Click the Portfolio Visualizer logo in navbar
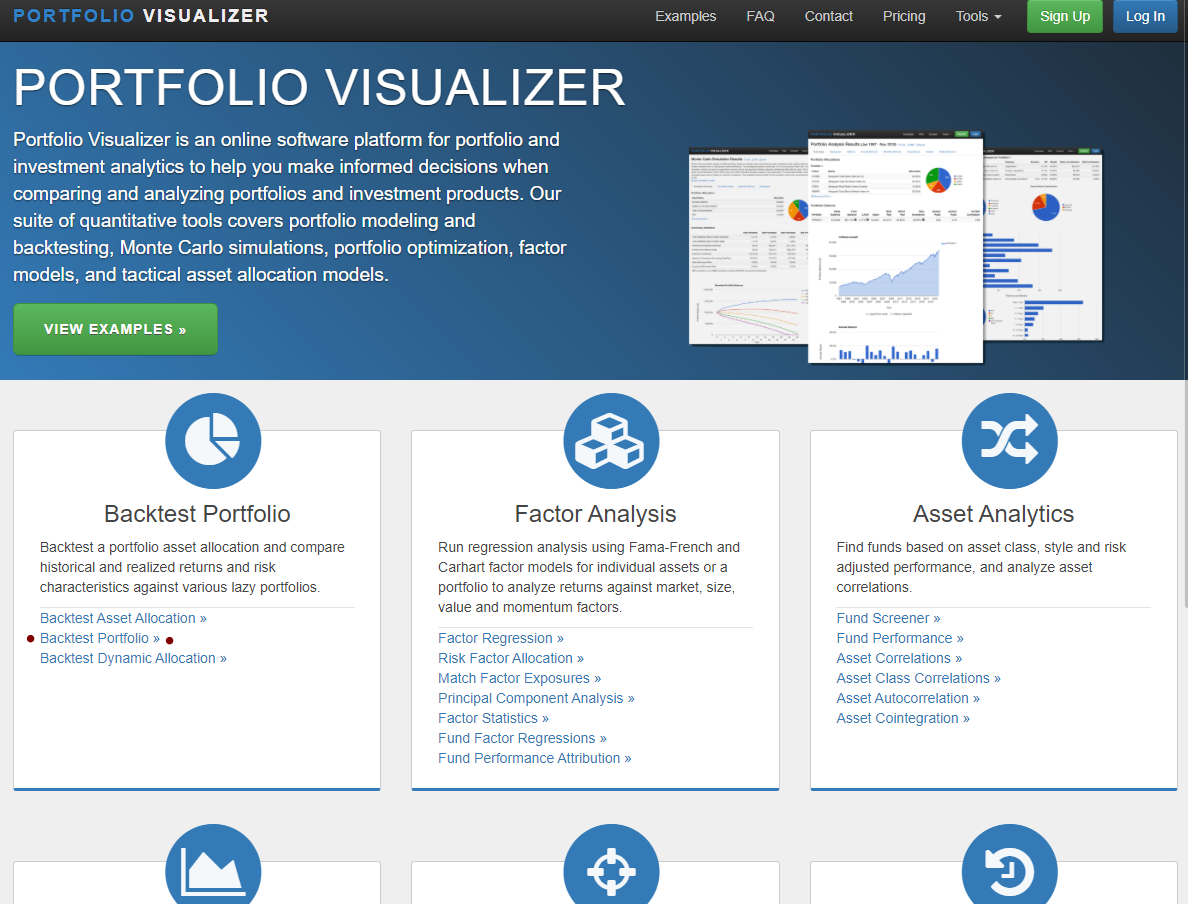 click(x=141, y=16)
